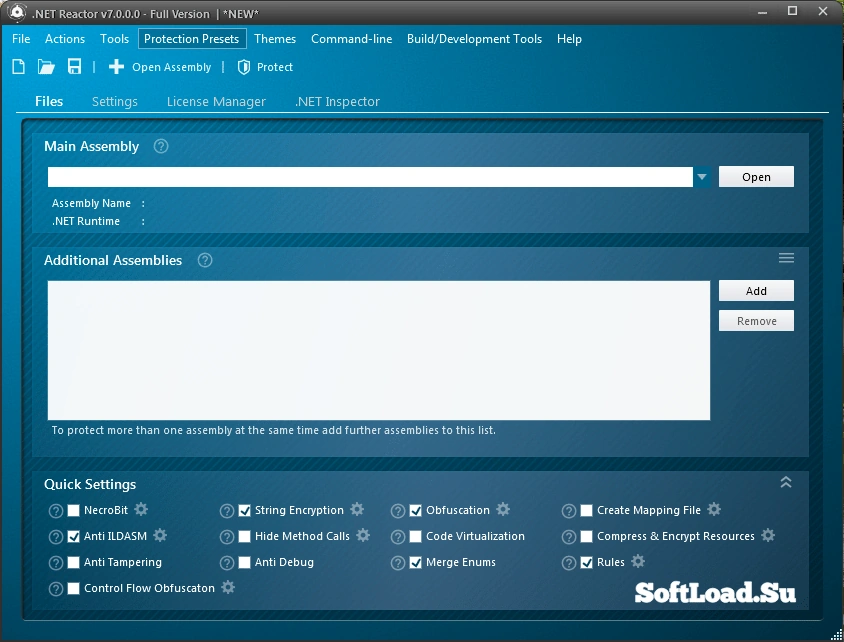Open the Additional Assemblies help icon
Image resolution: width=844 pixels, height=642 pixels.
click(205, 260)
